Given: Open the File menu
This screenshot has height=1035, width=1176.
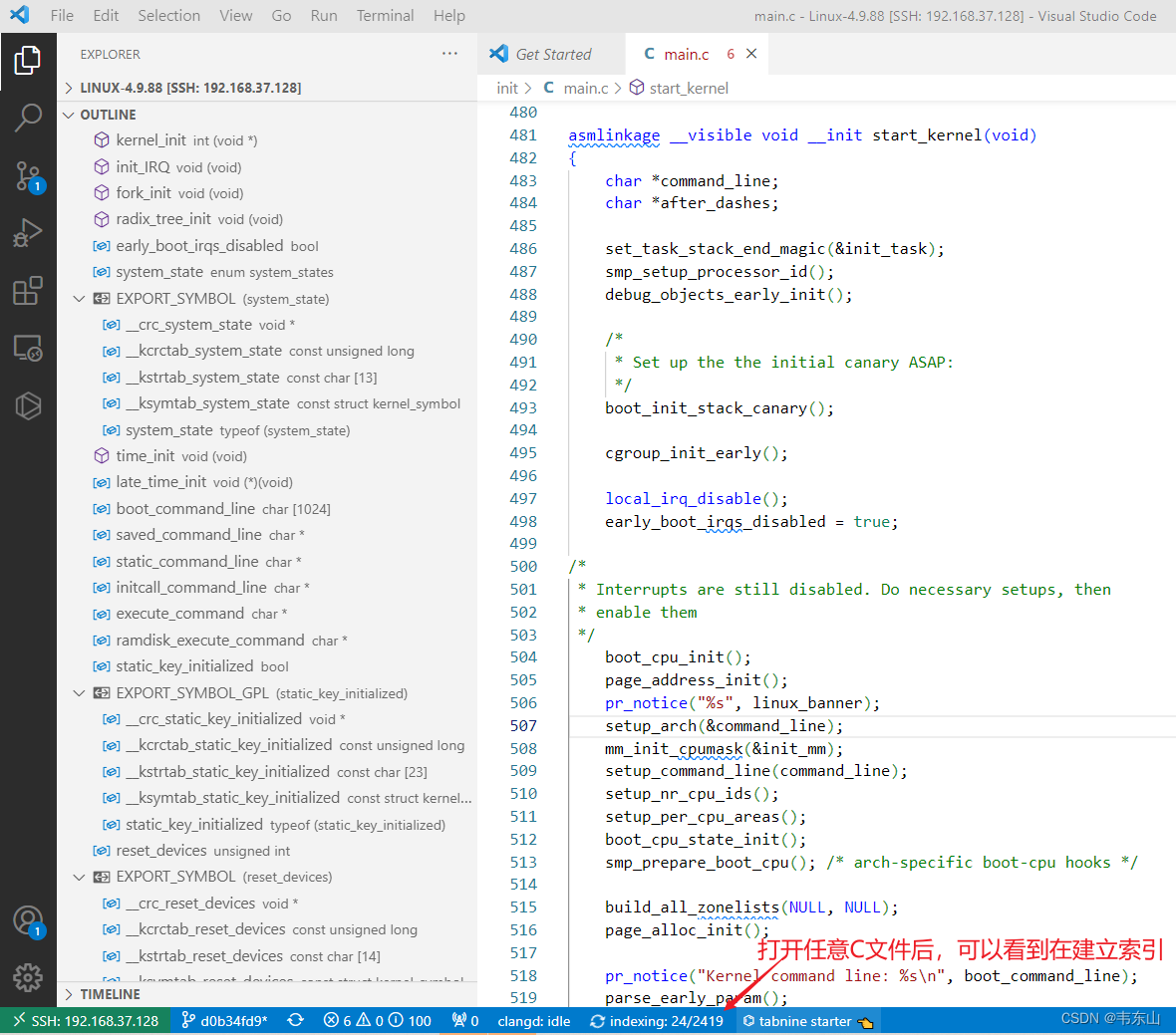Looking at the screenshot, I should (62, 15).
